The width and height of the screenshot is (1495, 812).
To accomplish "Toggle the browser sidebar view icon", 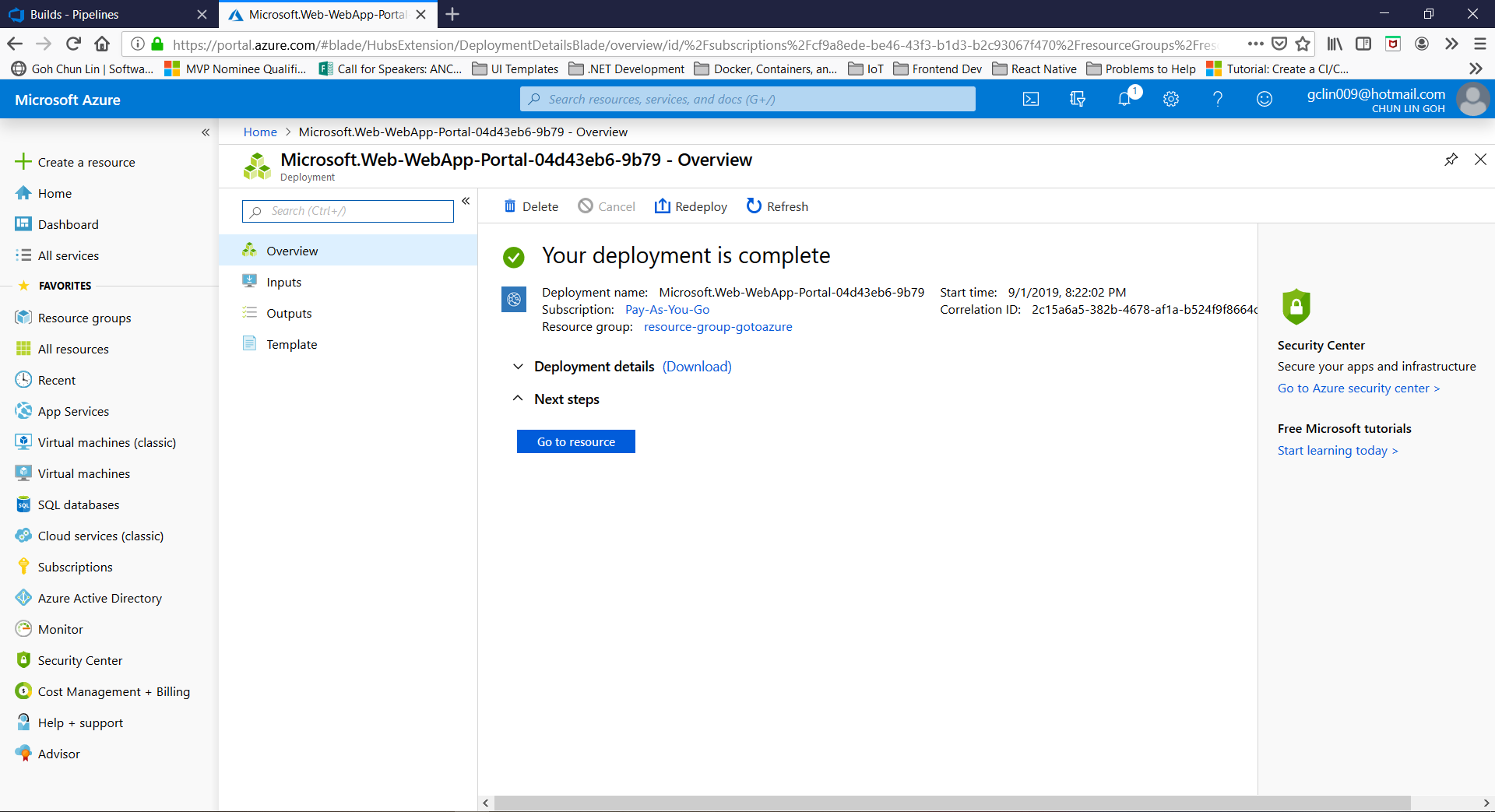I will pos(1363,44).
